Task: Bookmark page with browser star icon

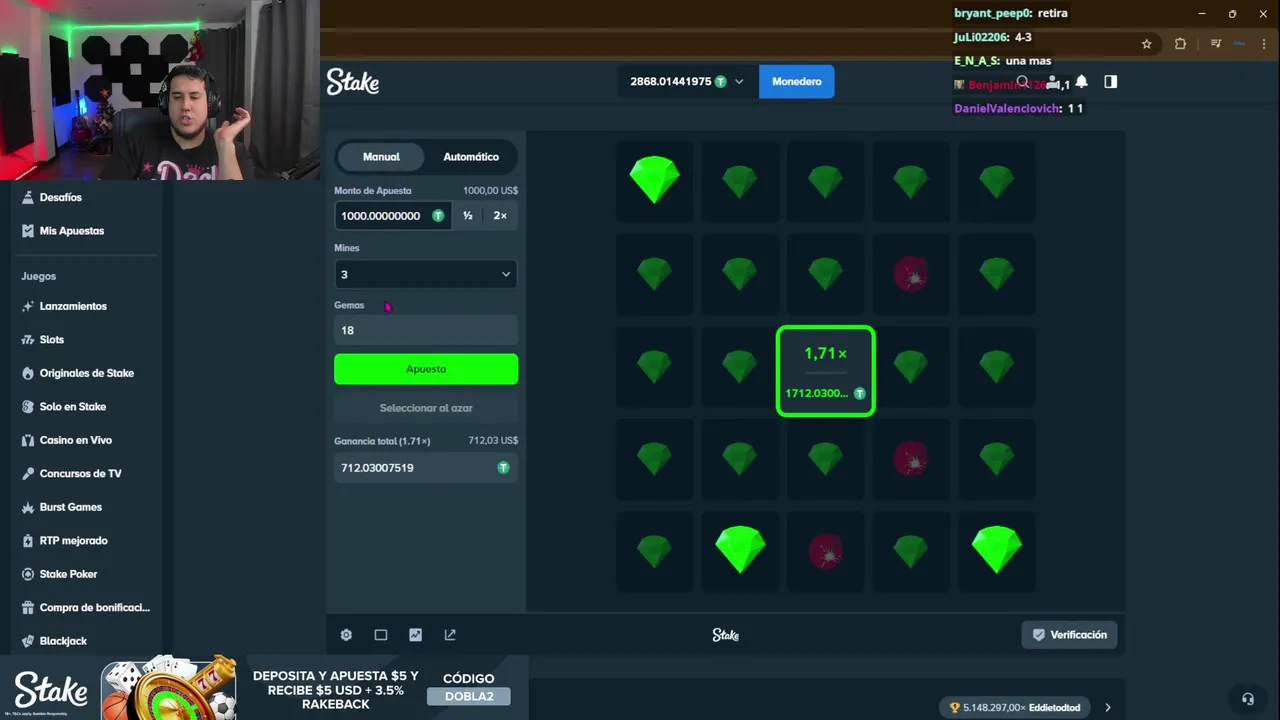Action: click(1147, 44)
